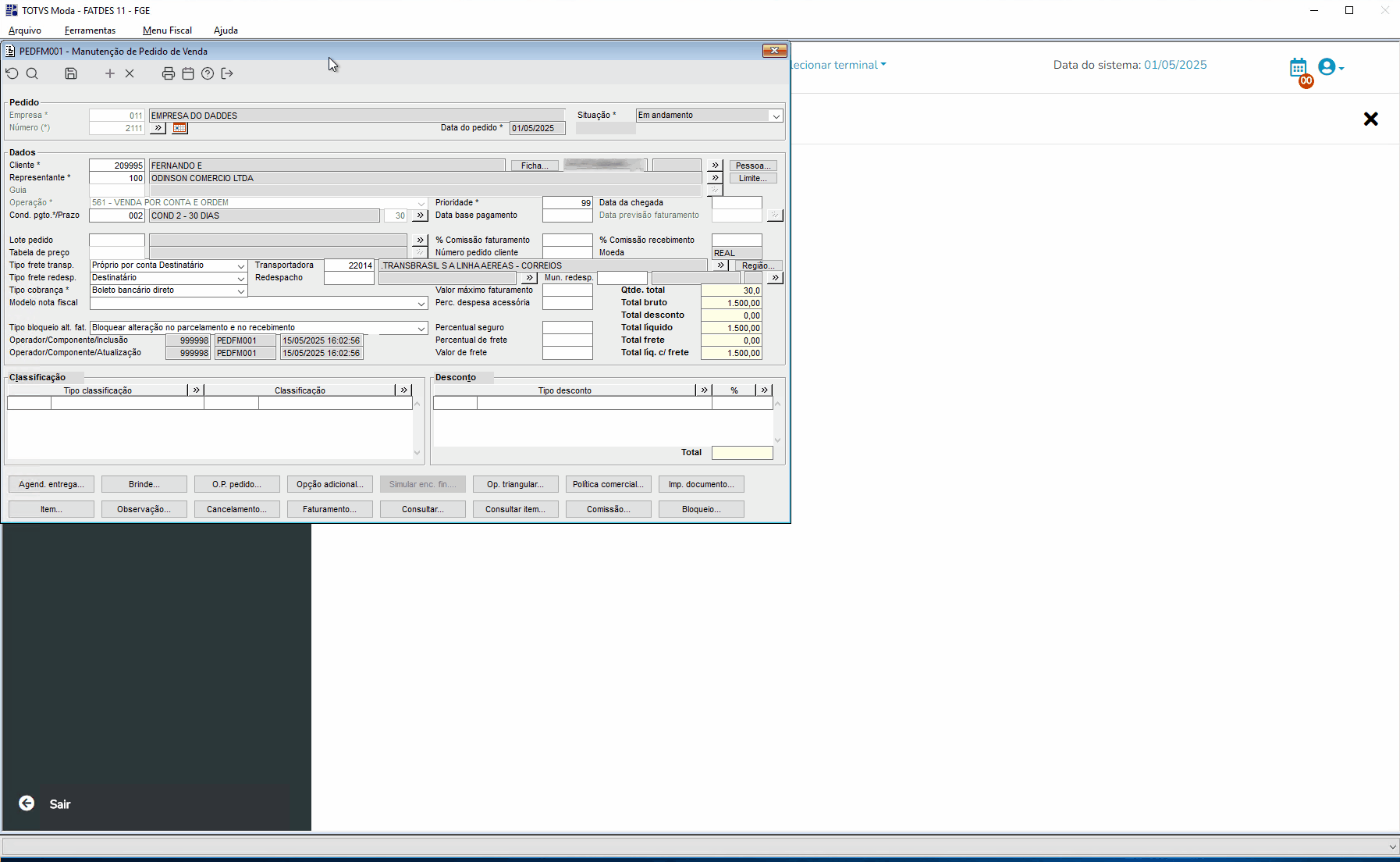Image resolution: width=1400 pixels, height=862 pixels.
Task: Click the Ficha... button
Action: 535,166
